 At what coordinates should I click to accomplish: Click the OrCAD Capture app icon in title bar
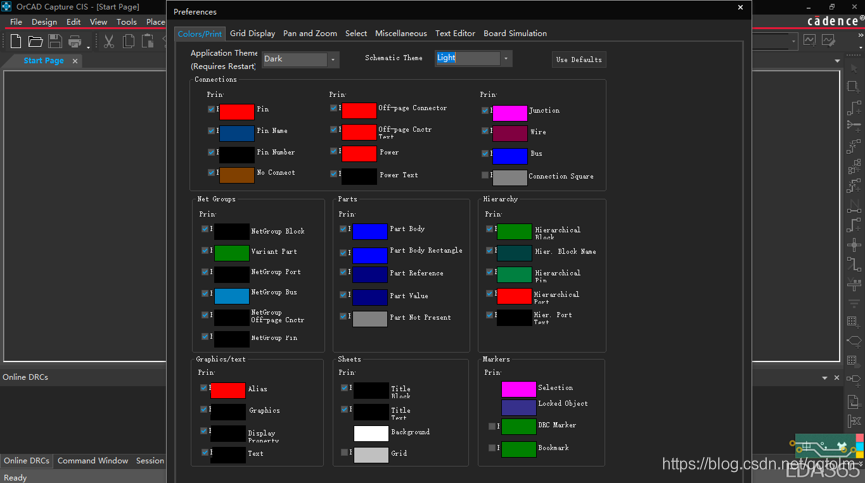click(7, 7)
